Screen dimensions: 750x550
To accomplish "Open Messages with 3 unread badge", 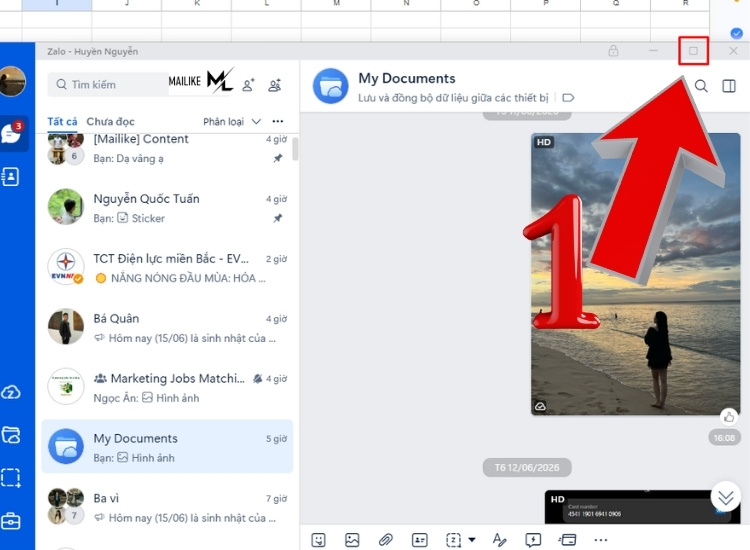I will (11, 132).
